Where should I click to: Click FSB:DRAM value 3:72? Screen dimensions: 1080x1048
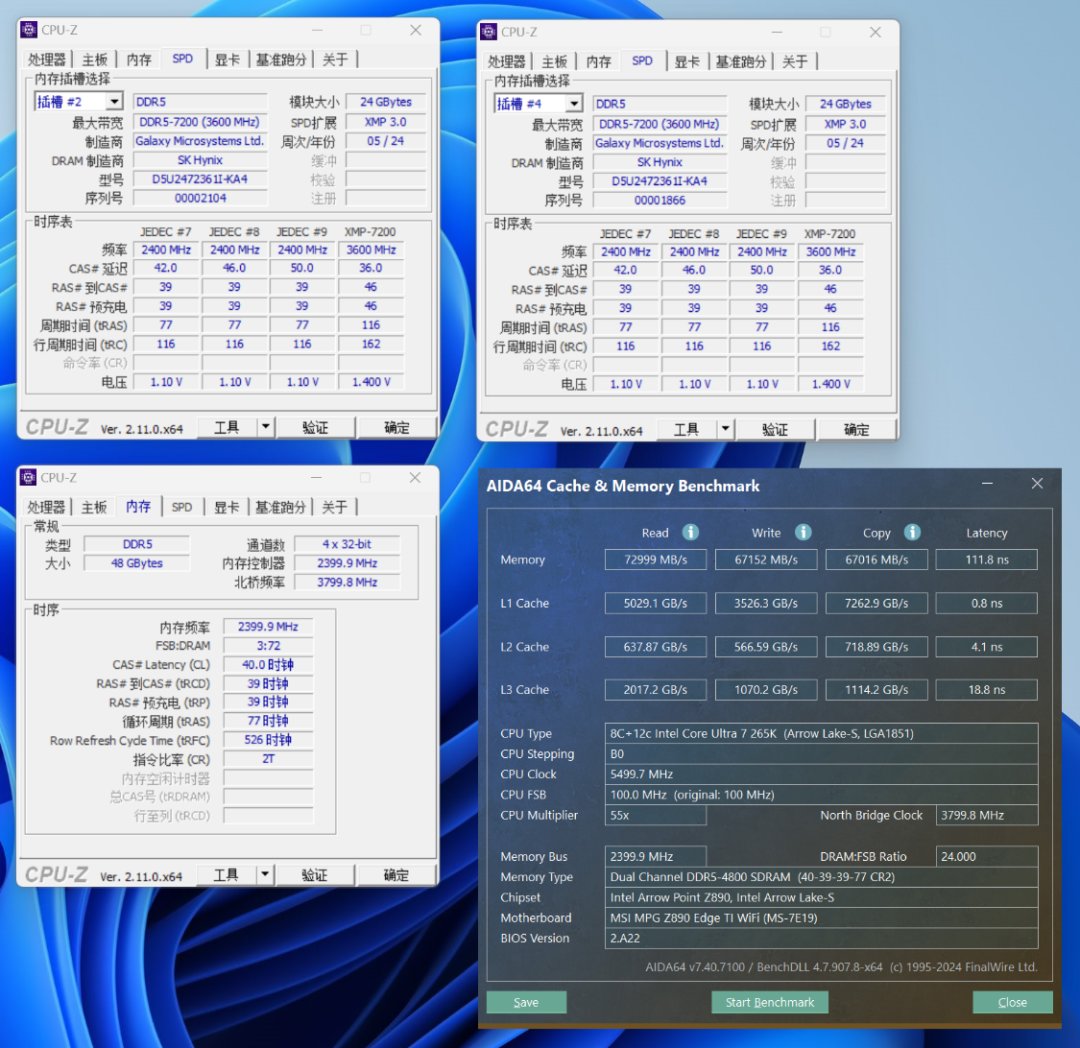[268, 646]
